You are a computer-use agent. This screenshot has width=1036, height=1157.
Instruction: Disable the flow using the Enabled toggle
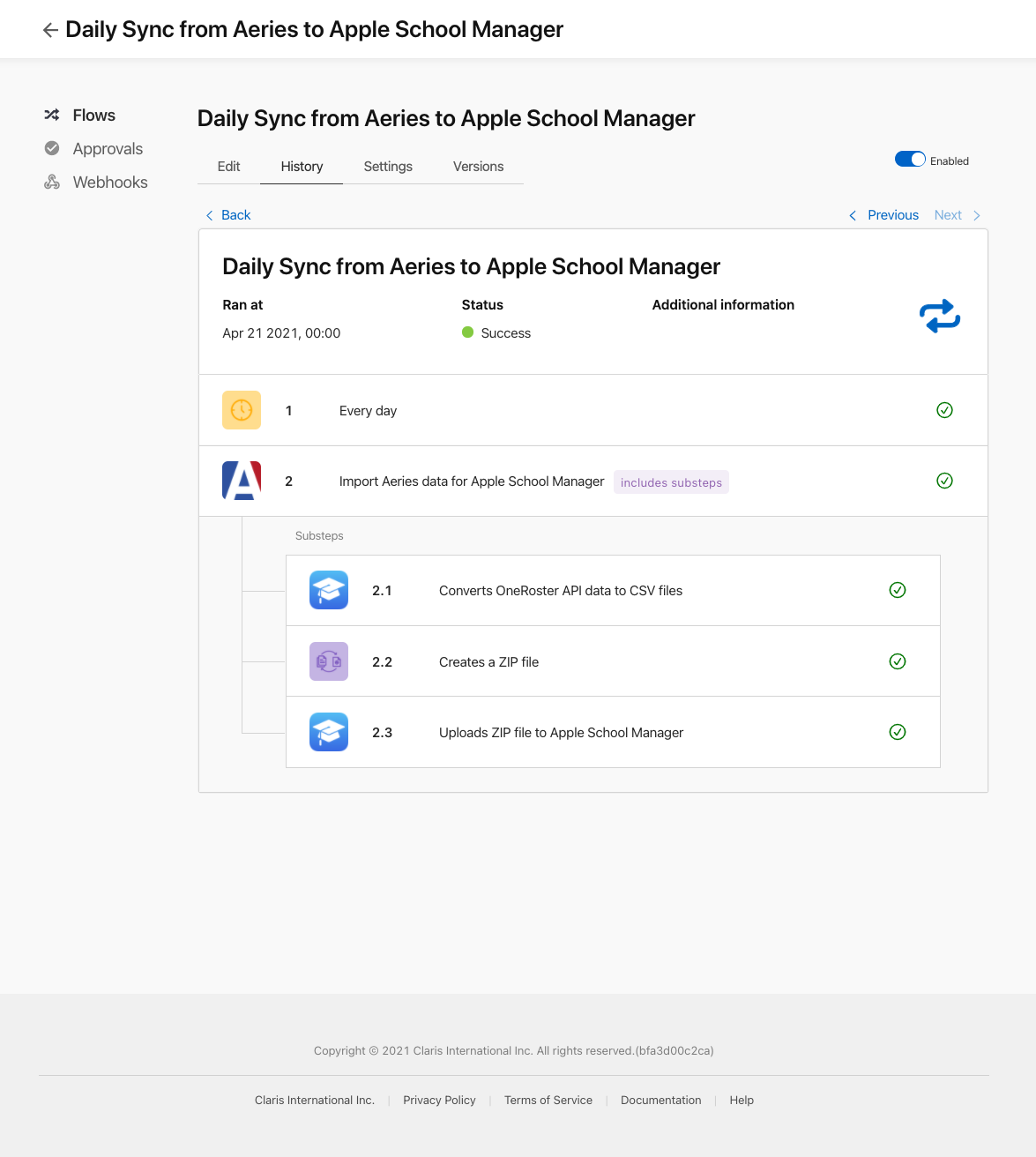[x=910, y=159]
